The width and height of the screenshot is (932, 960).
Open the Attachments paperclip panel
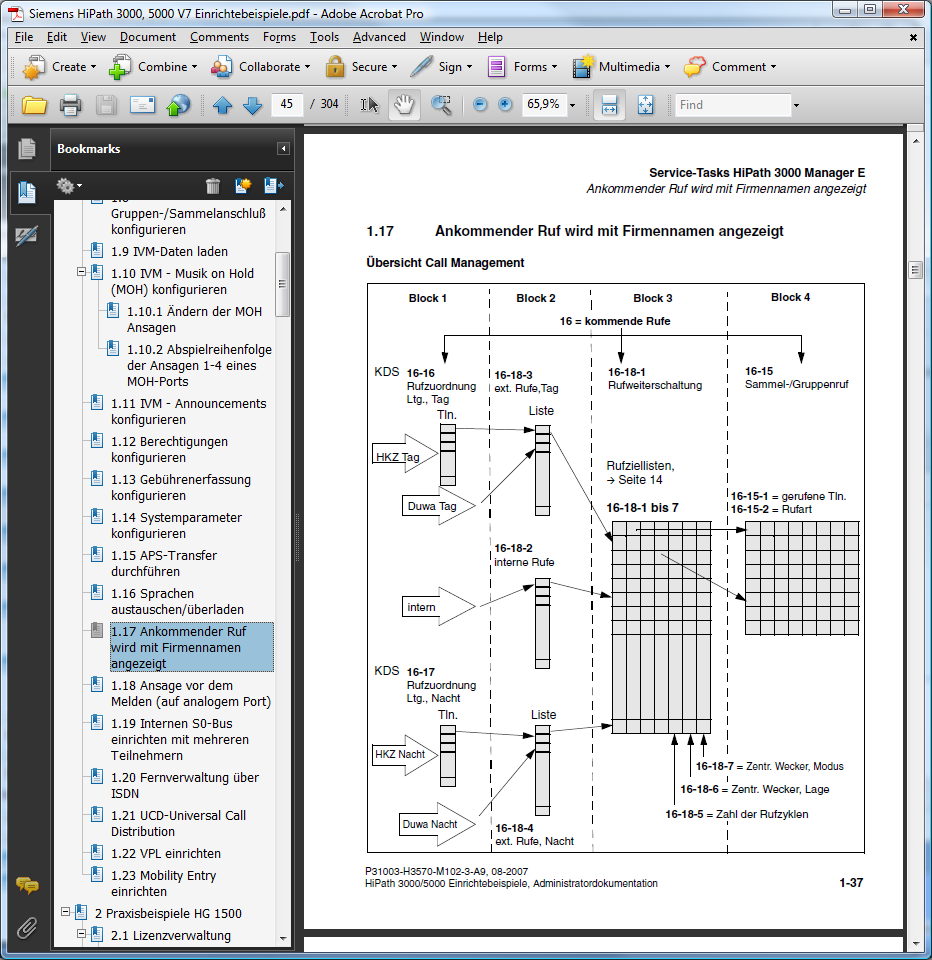coord(26,928)
